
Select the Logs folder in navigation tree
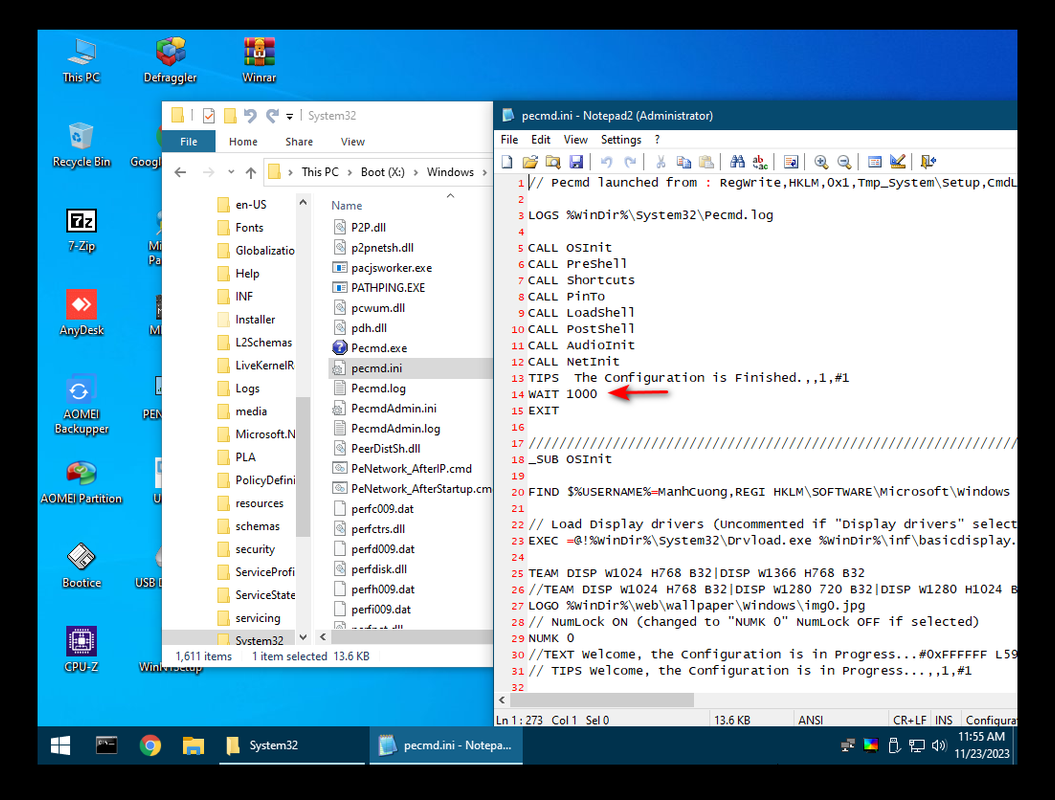pos(247,389)
